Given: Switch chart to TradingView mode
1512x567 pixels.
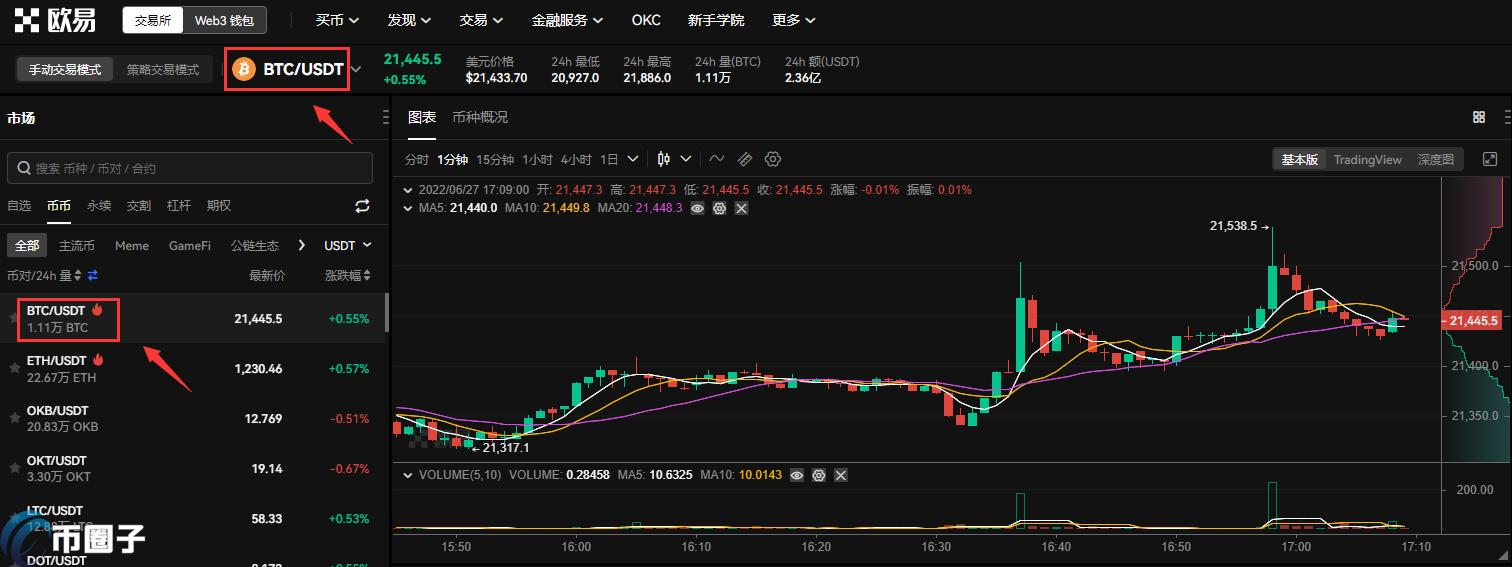Looking at the screenshot, I should pyautogui.click(x=1367, y=160).
